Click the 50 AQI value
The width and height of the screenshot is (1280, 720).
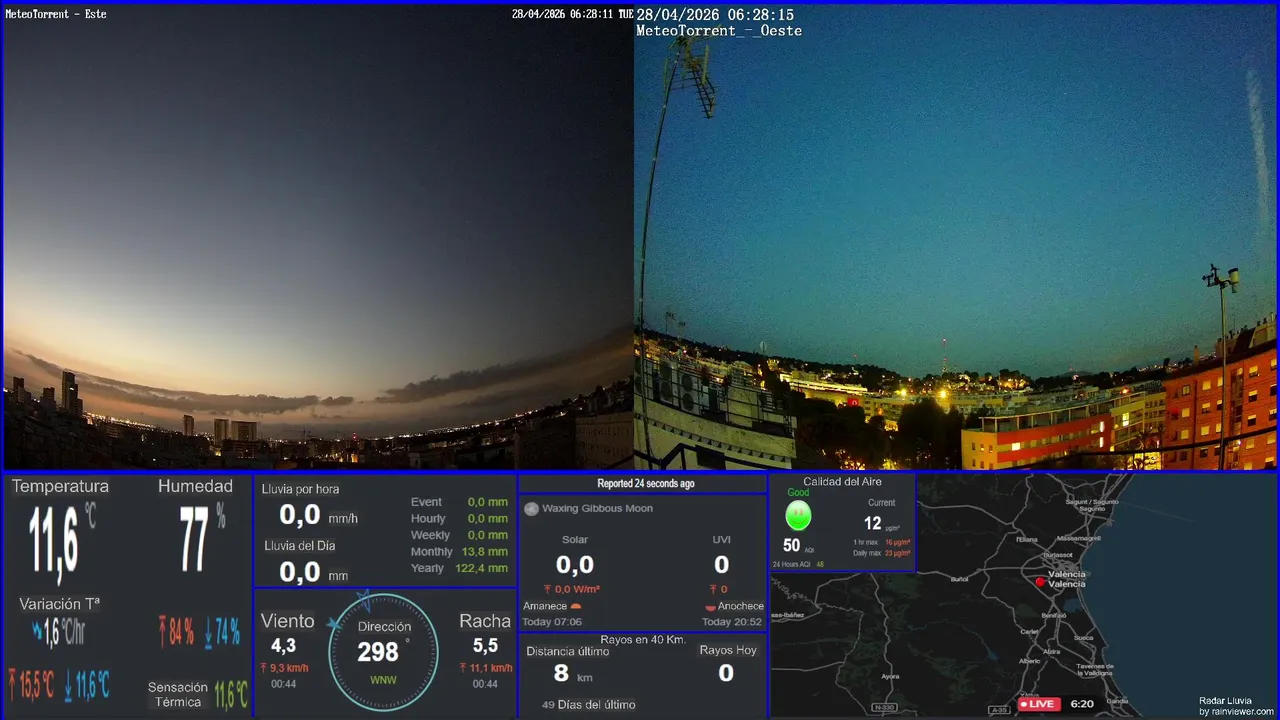click(791, 546)
